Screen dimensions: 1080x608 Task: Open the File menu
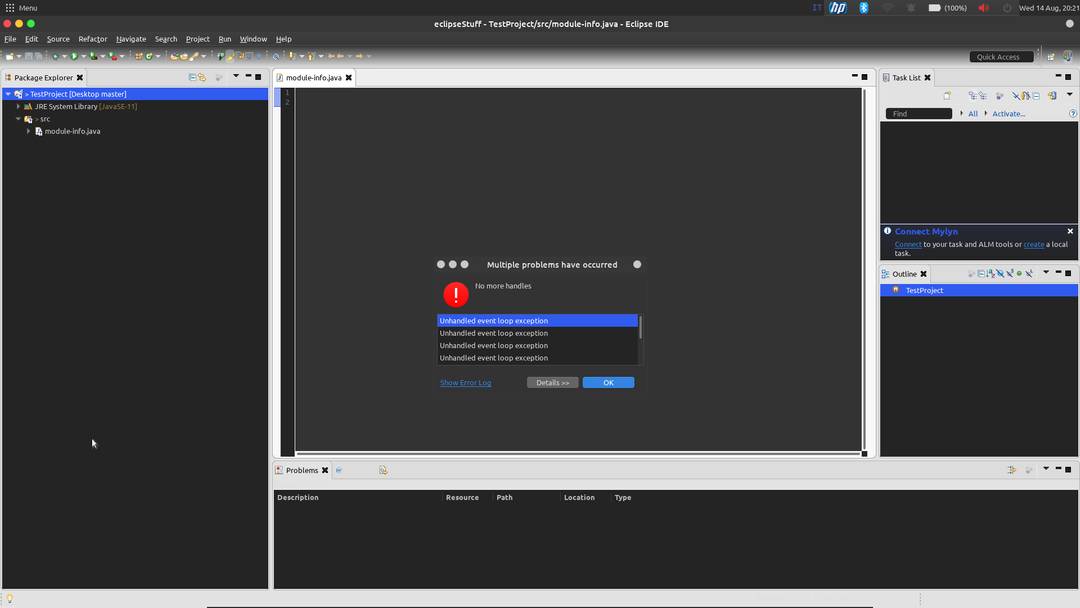click(10, 39)
